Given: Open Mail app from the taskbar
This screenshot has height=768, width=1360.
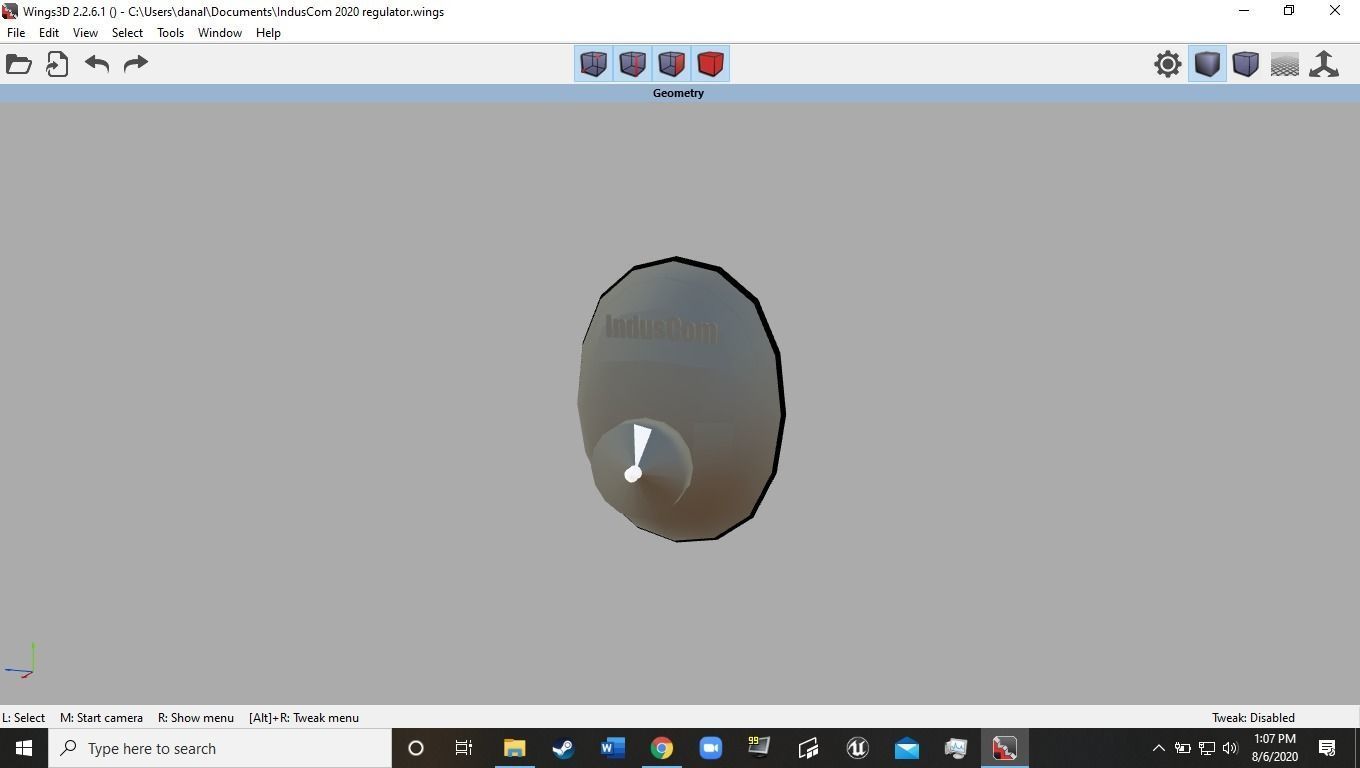Looking at the screenshot, I should pyautogui.click(x=906, y=748).
